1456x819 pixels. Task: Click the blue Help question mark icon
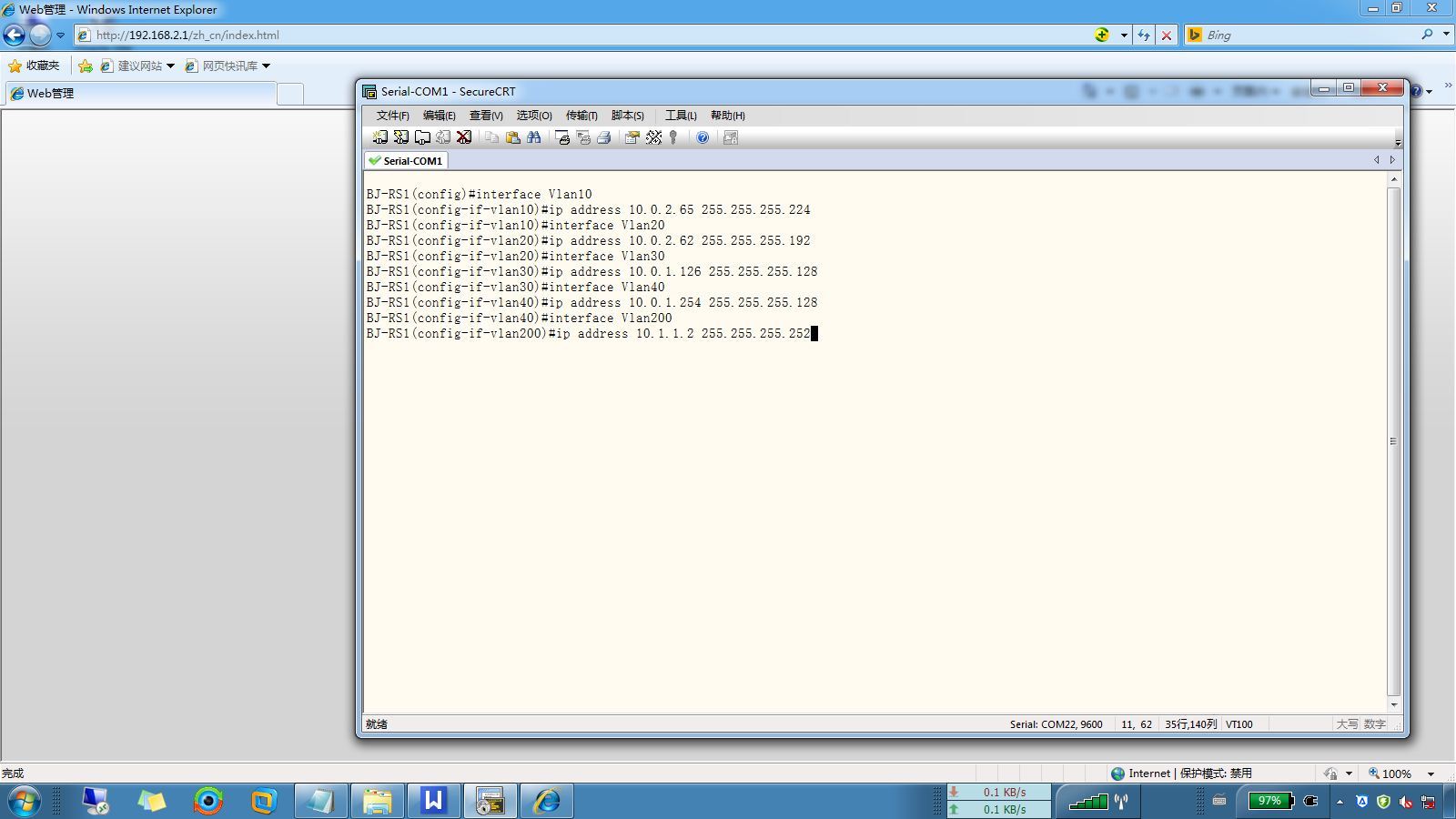(x=703, y=137)
